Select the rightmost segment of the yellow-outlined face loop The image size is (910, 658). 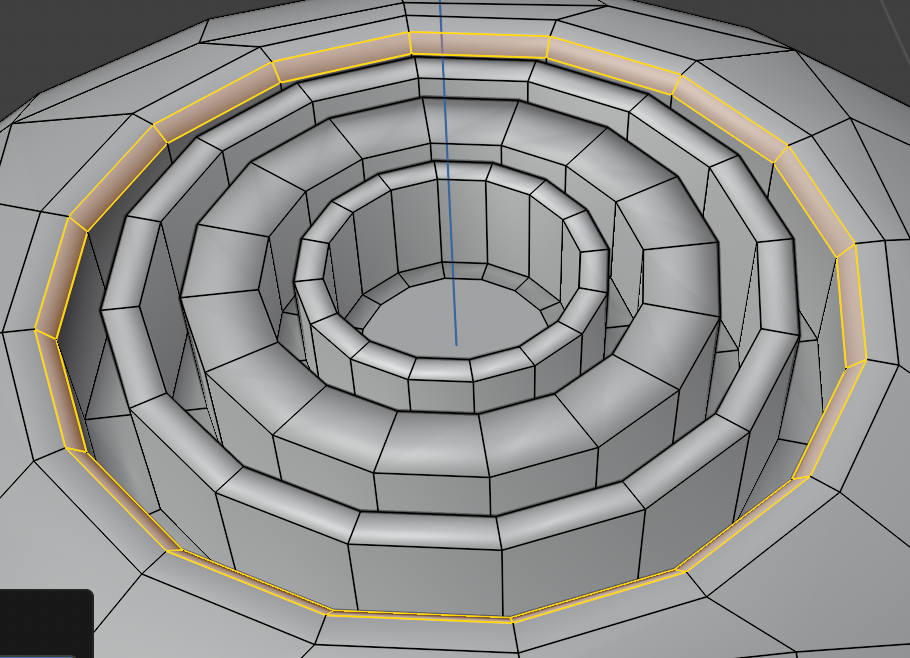tap(850, 305)
